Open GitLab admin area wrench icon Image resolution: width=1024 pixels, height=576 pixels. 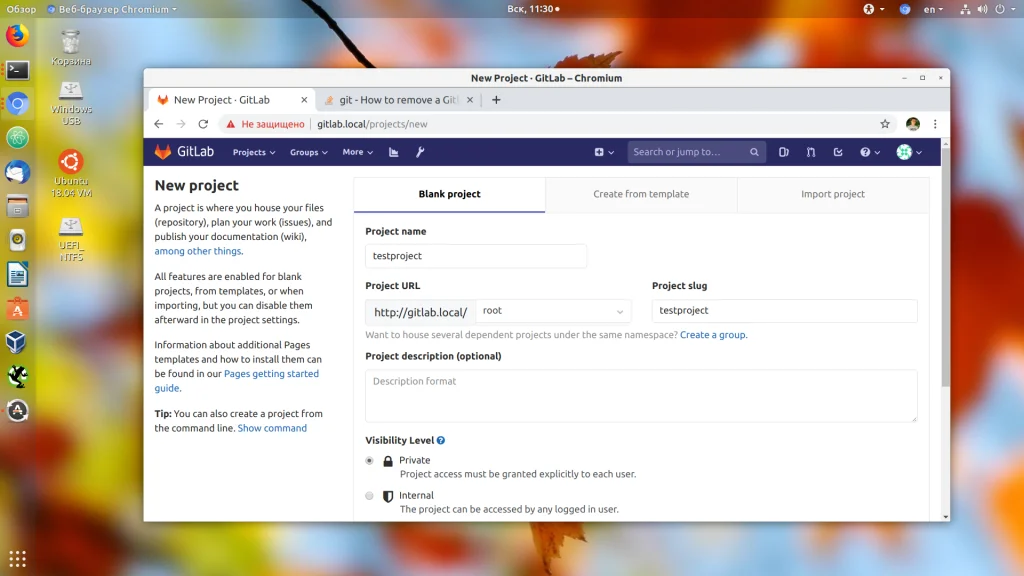click(420, 152)
